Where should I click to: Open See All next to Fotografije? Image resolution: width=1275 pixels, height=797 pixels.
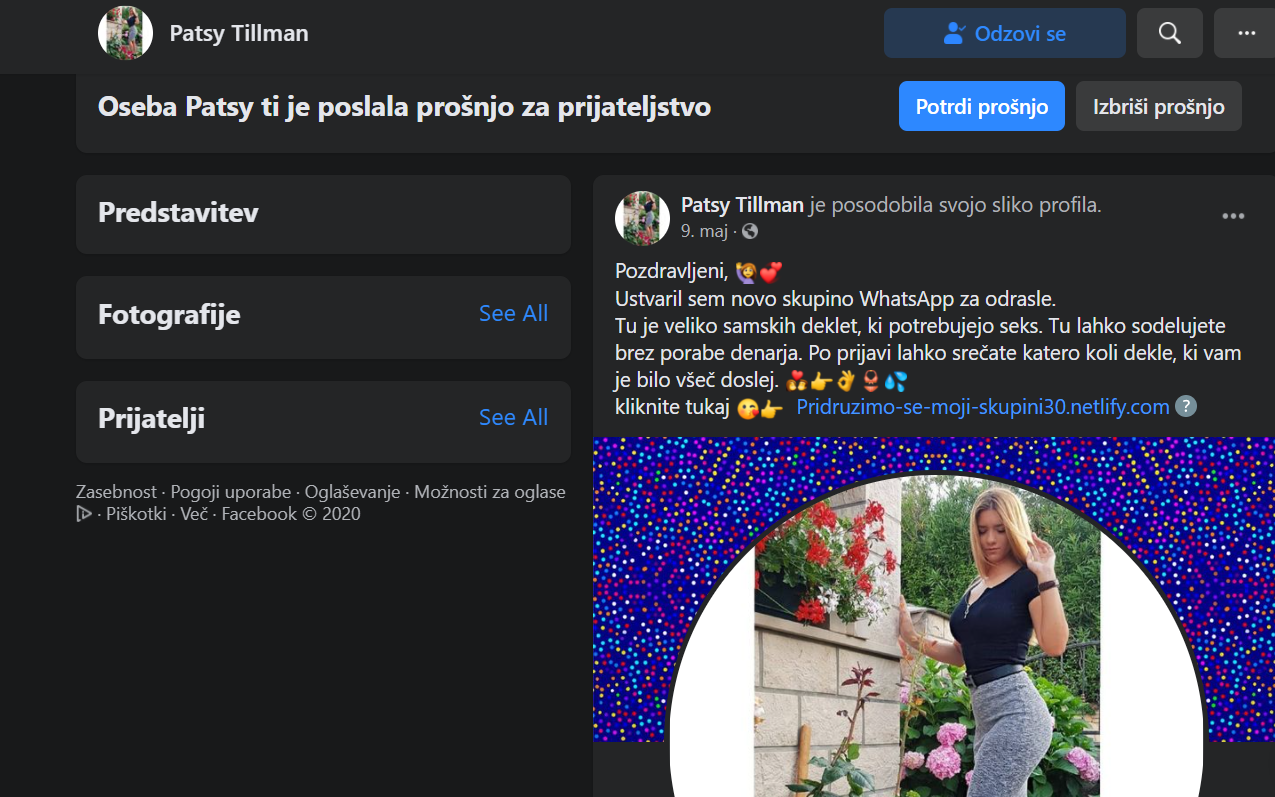click(x=513, y=313)
